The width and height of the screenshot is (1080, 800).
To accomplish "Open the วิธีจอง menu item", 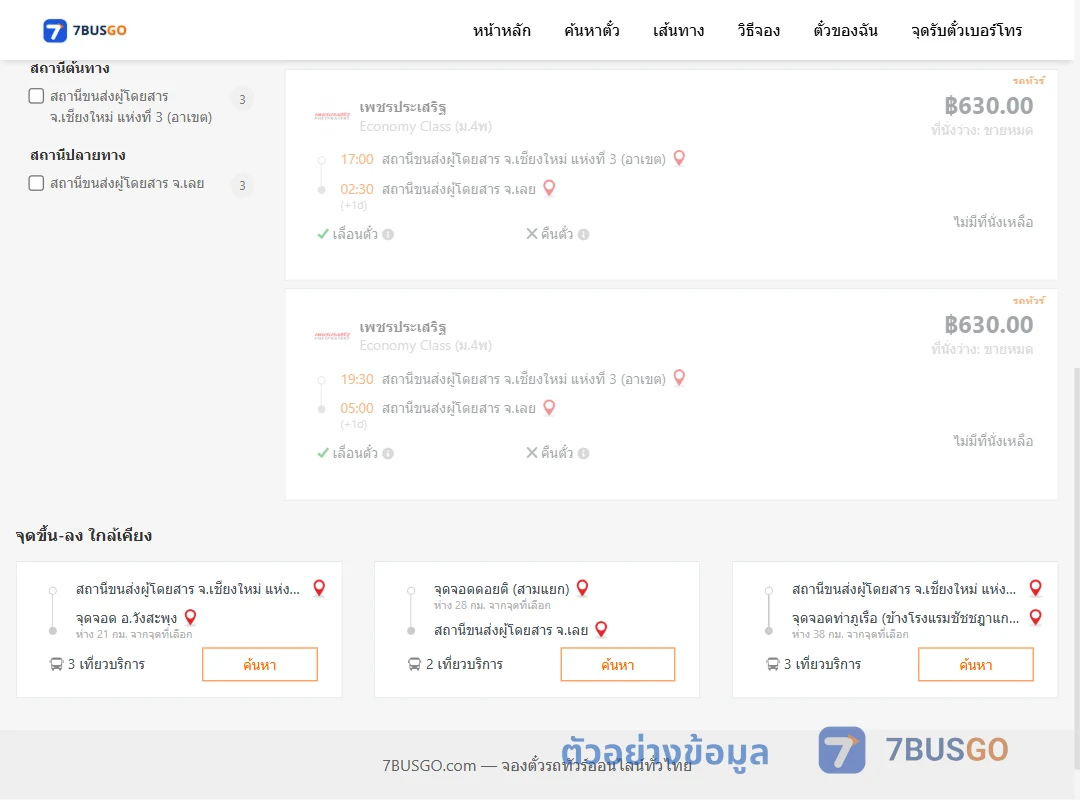I will pos(758,30).
